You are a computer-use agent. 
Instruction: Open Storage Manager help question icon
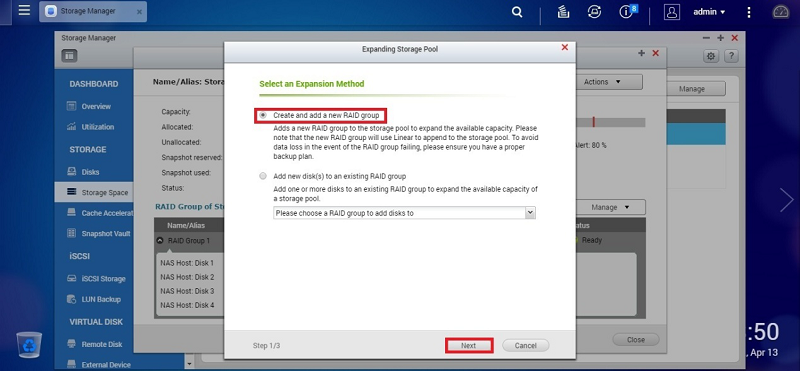(731, 56)
